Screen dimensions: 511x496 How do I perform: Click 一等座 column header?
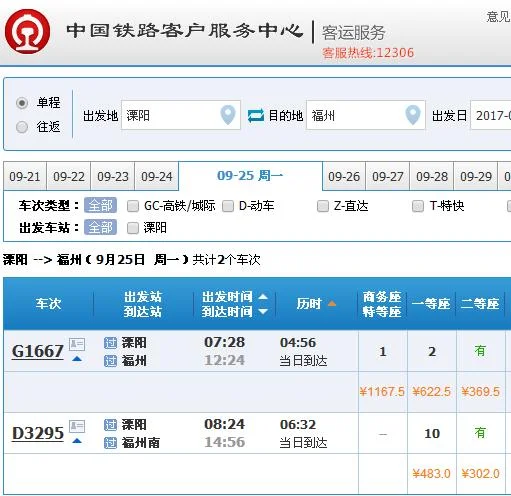point(431,304)
